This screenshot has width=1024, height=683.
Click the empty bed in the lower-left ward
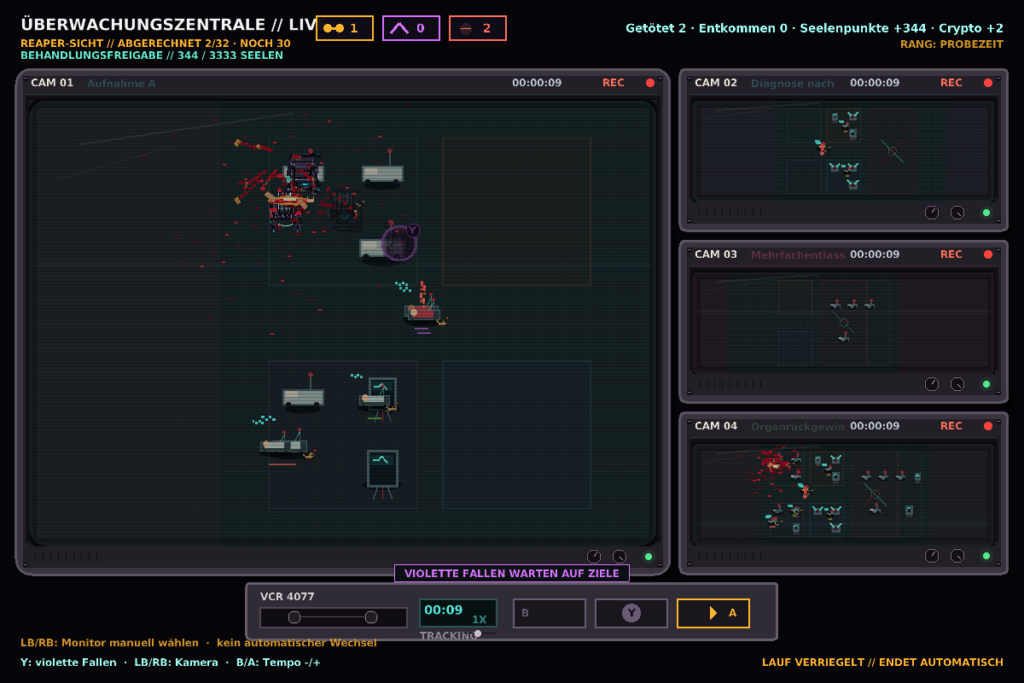tap(303, 394)
